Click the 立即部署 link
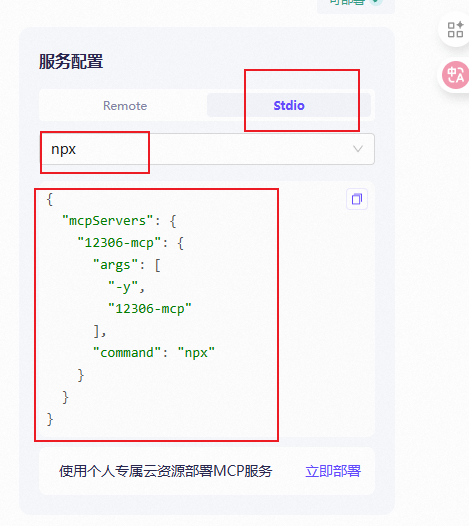Image resolution: width=469 pixels, height=526 pixels. pos(333,471)
